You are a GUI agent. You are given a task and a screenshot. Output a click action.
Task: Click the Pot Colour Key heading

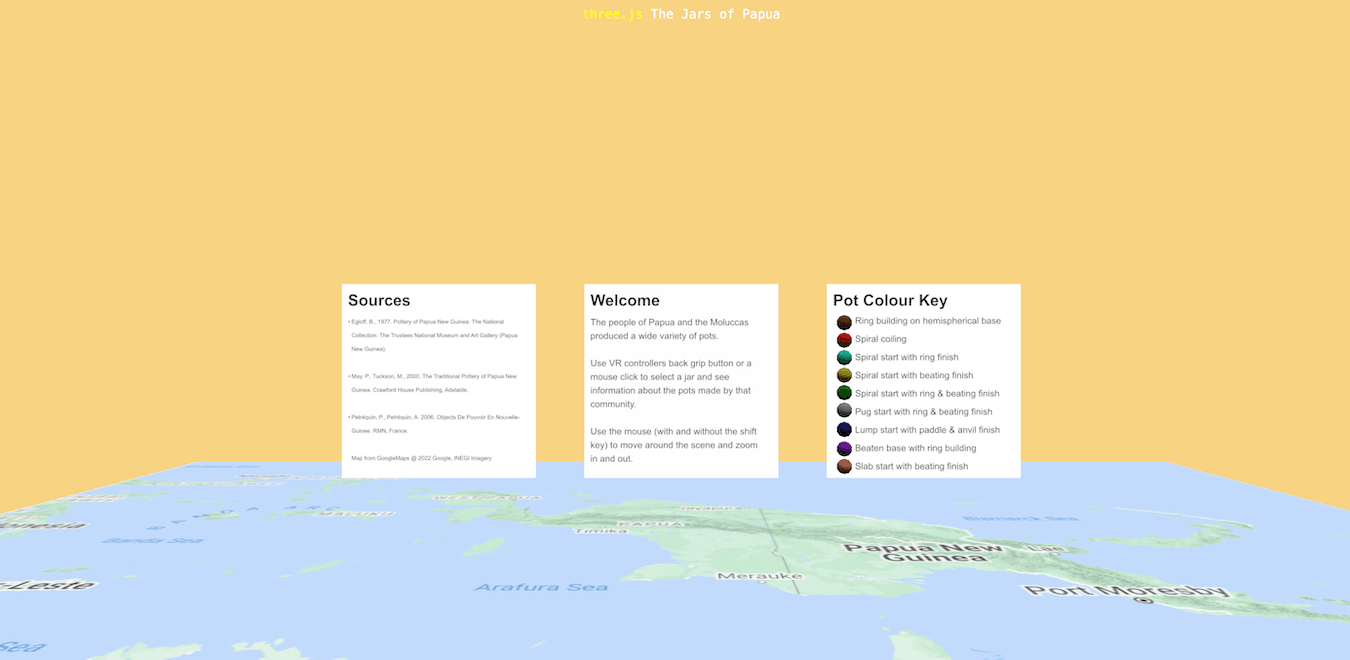click(890, 300)
